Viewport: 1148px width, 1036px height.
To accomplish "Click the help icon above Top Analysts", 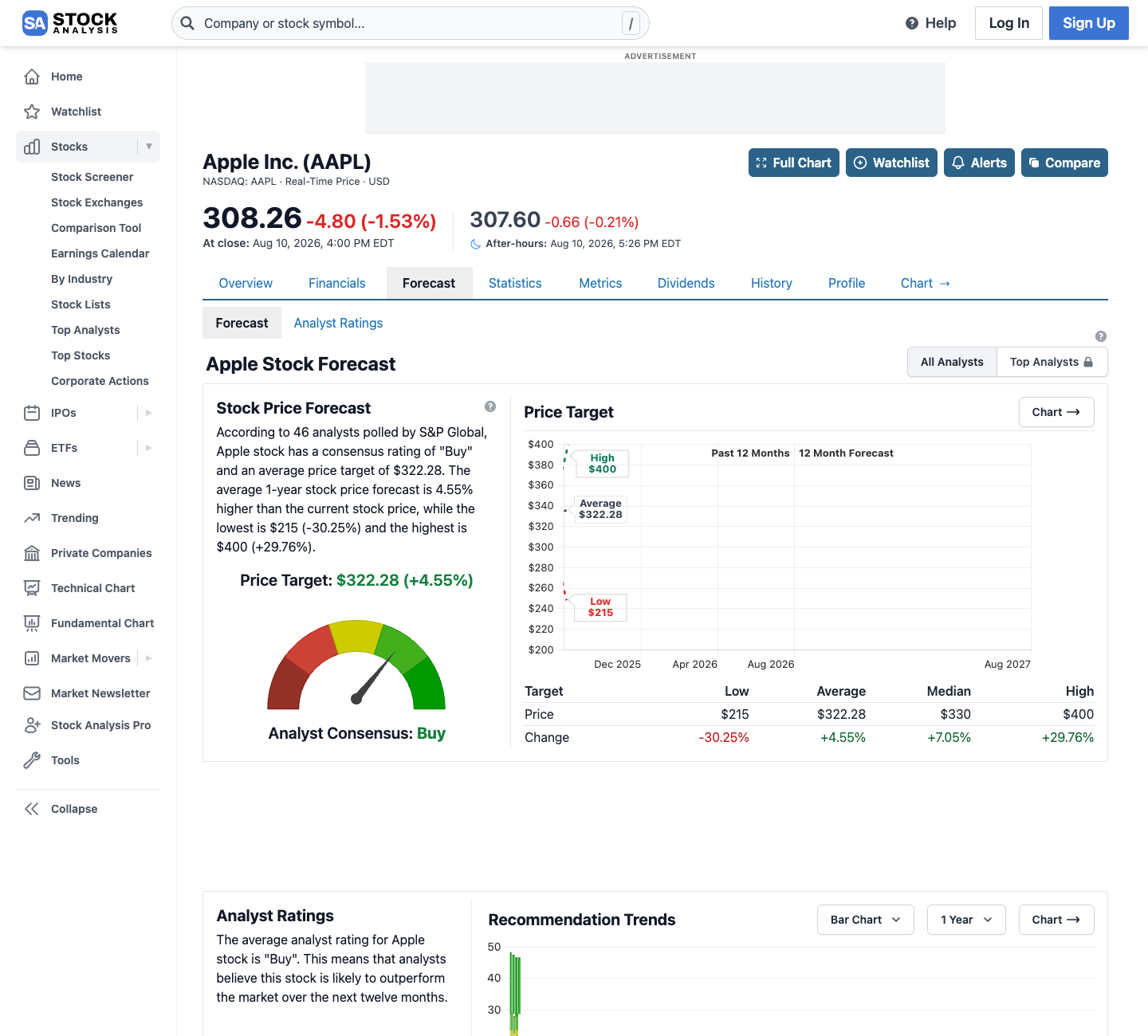I will click(x=1101, y=336).
